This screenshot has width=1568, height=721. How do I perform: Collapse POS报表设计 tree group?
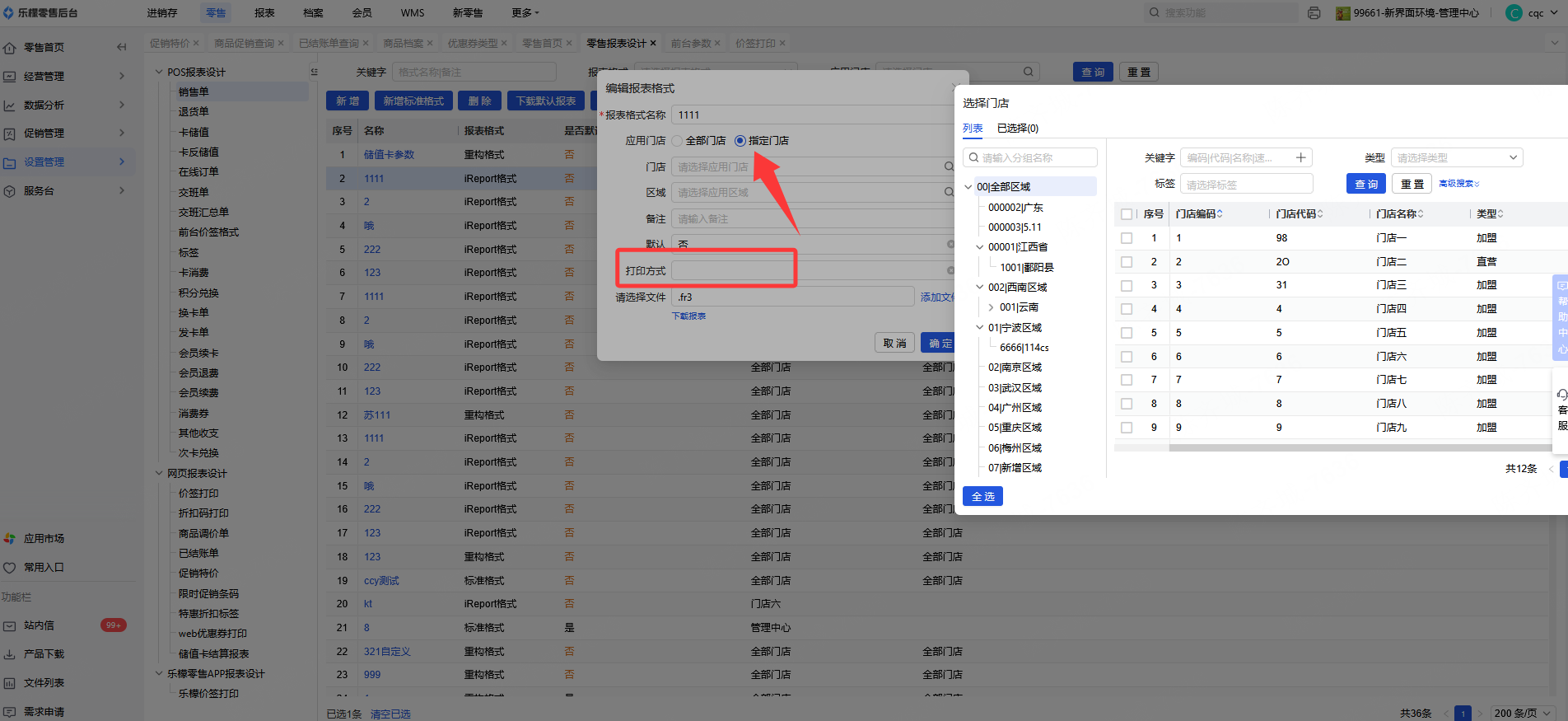[x=159, y=72]
